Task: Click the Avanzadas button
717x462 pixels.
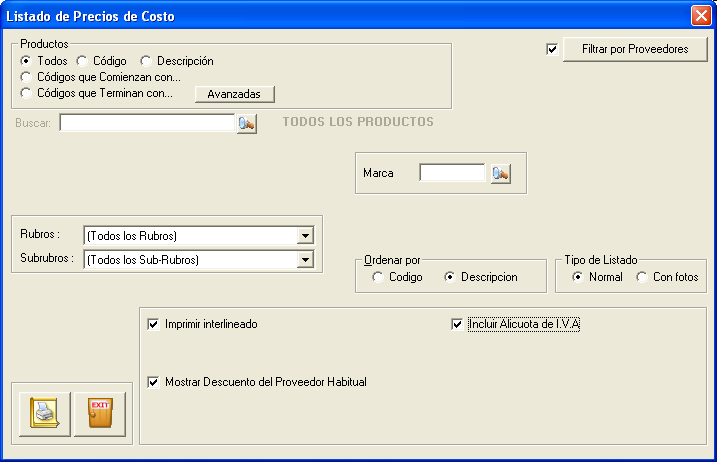Action: [235, 94]
